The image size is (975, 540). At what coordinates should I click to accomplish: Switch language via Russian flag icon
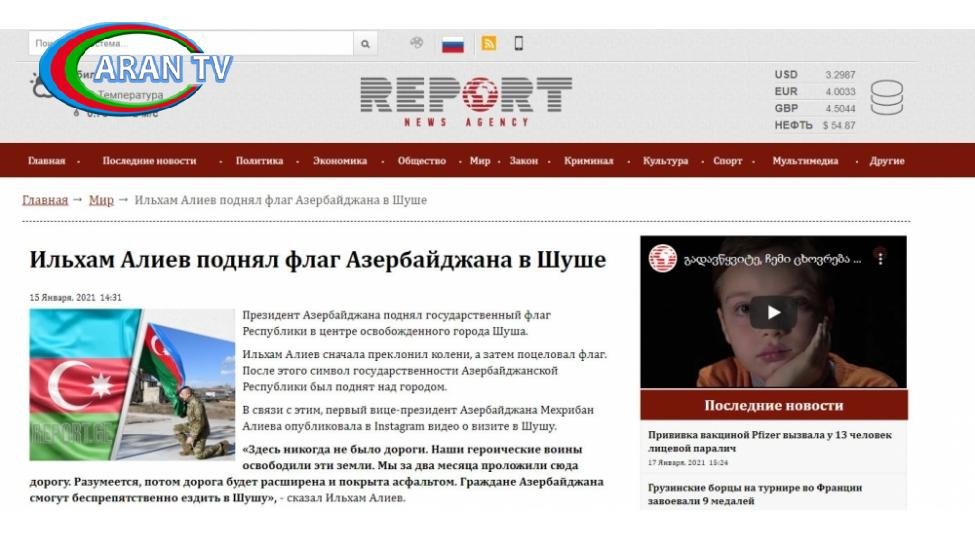pyautogui.click(x=453, y=45)
